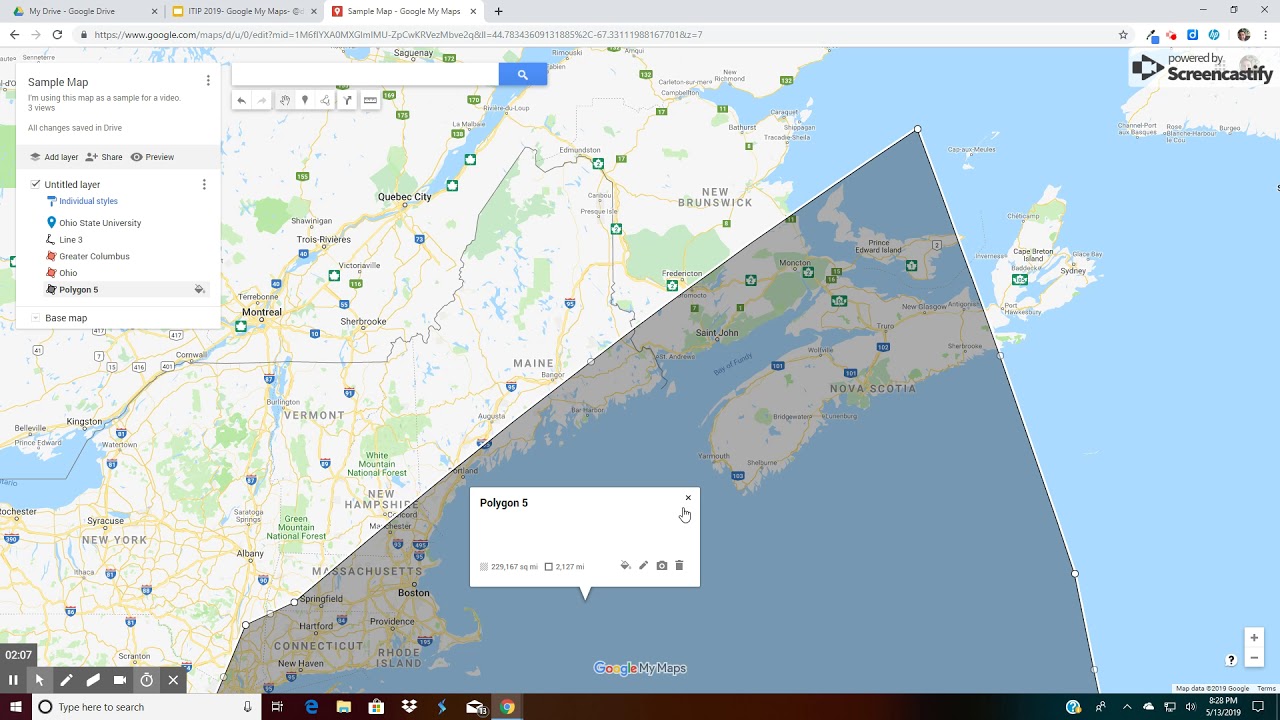Select Screencastify mouse pointer tool
Image resolution: width=1280 pixels, height=720 pixels.
pyautogui.click(x=40, y=680)
